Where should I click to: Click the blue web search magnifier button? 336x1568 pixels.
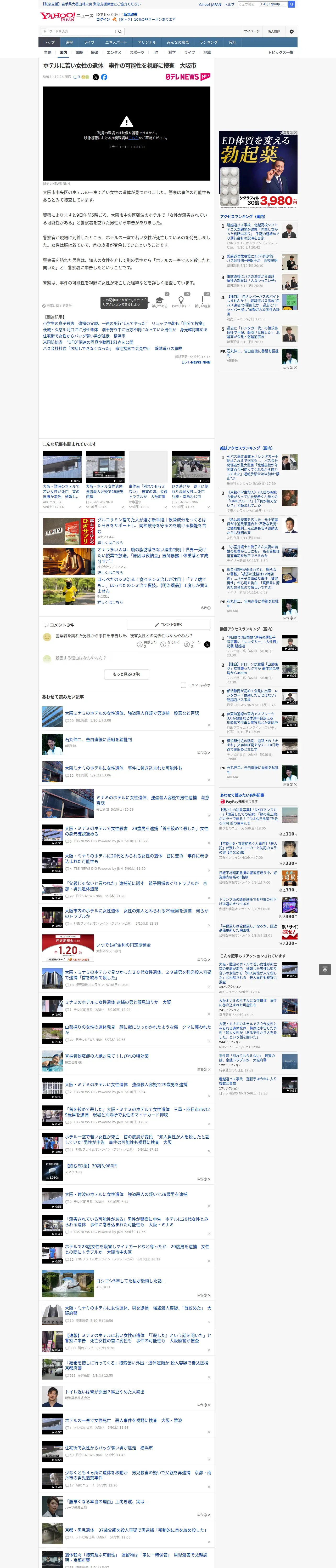pyautogui.click(x=292, y=4)
